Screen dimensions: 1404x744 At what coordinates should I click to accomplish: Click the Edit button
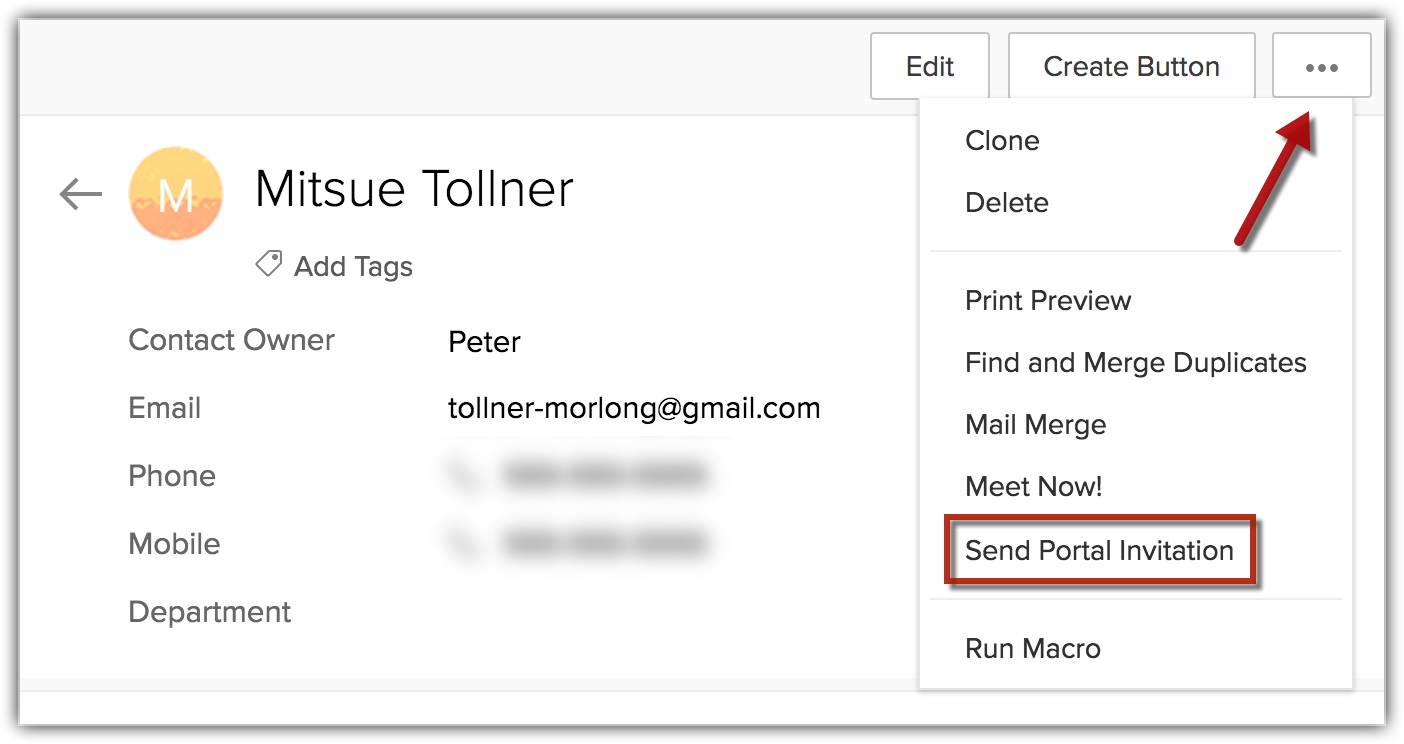click(929, 66)
